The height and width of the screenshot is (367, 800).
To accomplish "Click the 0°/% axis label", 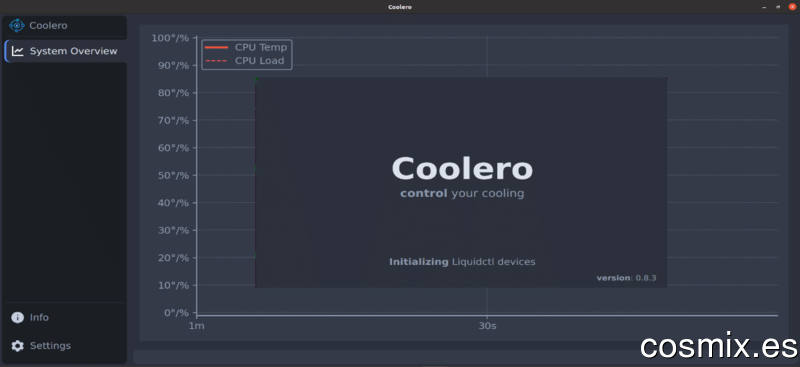I will (176, 312).
